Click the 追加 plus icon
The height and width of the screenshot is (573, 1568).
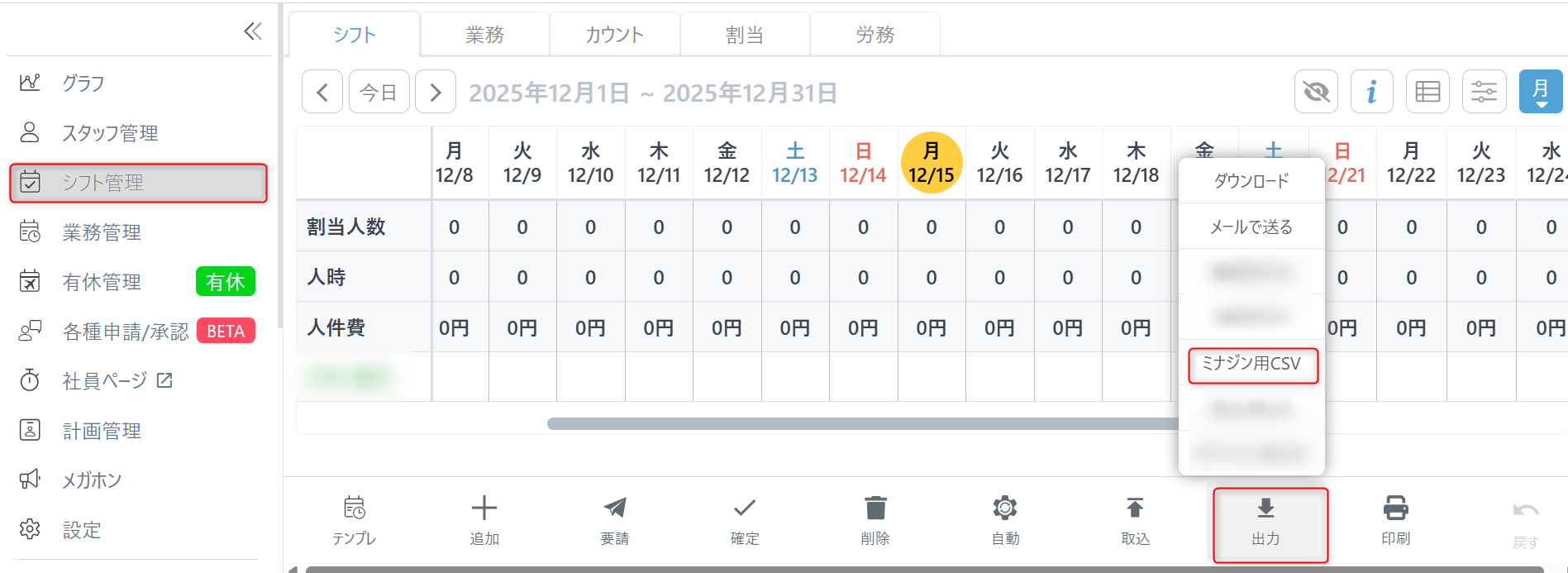484,508
